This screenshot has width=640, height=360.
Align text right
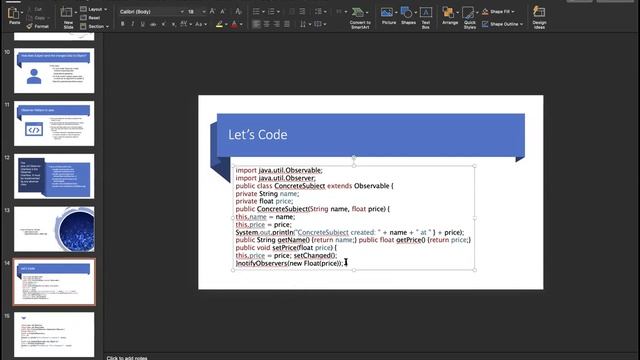[277, 24]
